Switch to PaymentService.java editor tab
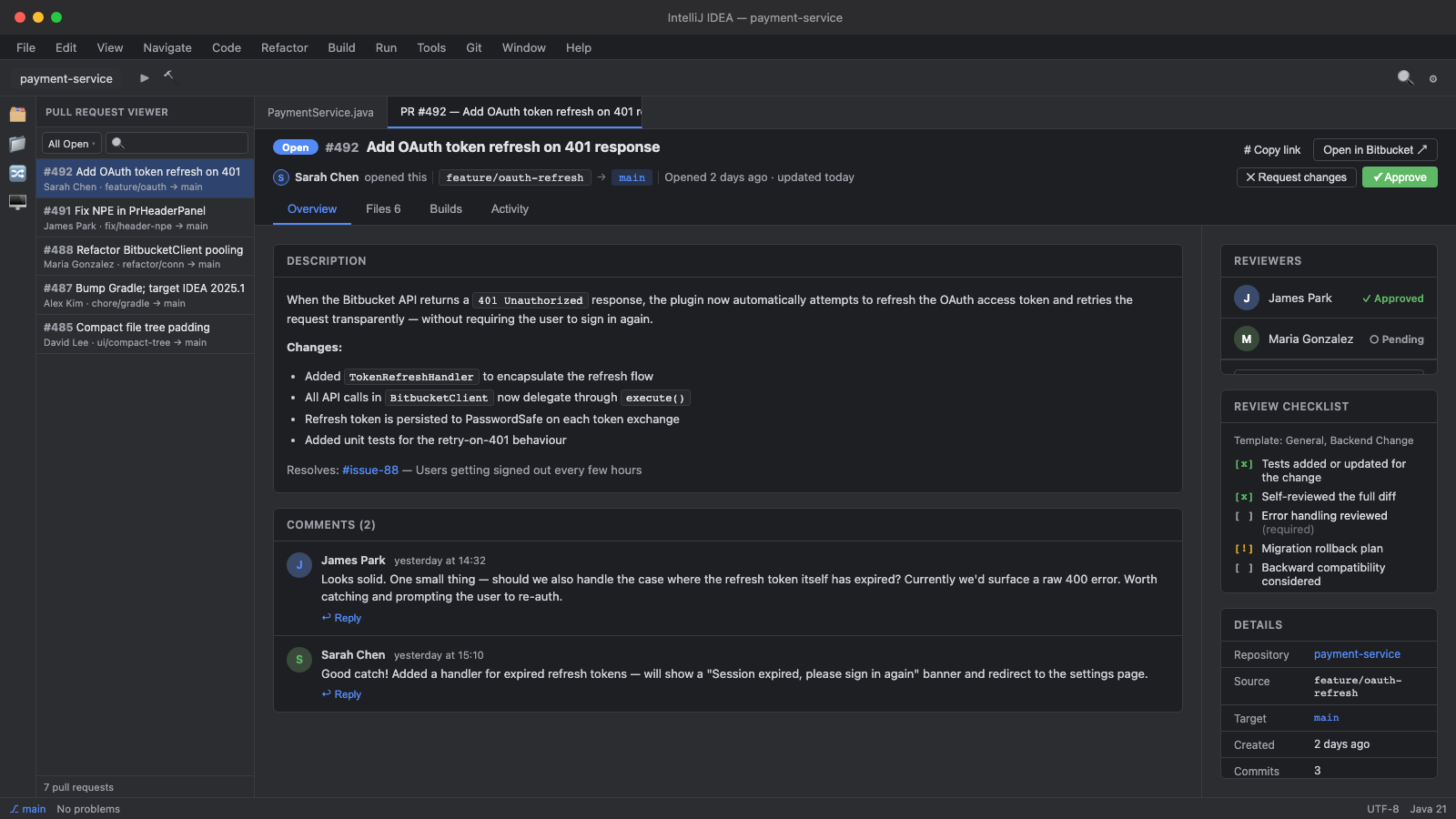This screenshot has width=1456, height=819. pos(320,112)
